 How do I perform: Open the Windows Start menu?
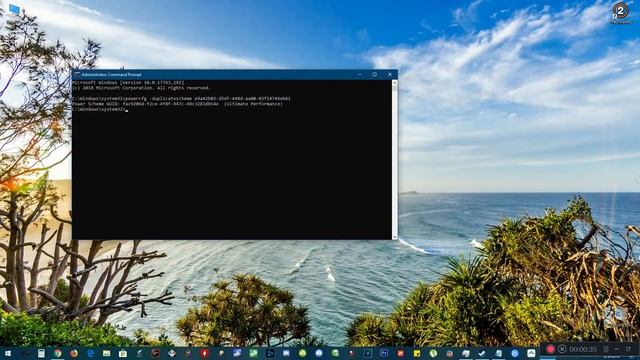7,353
